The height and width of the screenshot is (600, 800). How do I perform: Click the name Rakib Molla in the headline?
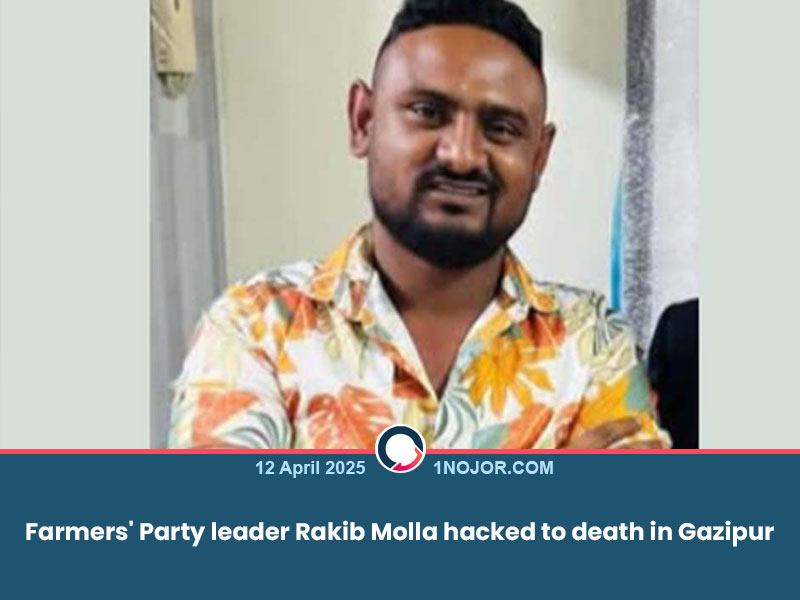click(x=366, y=532)
